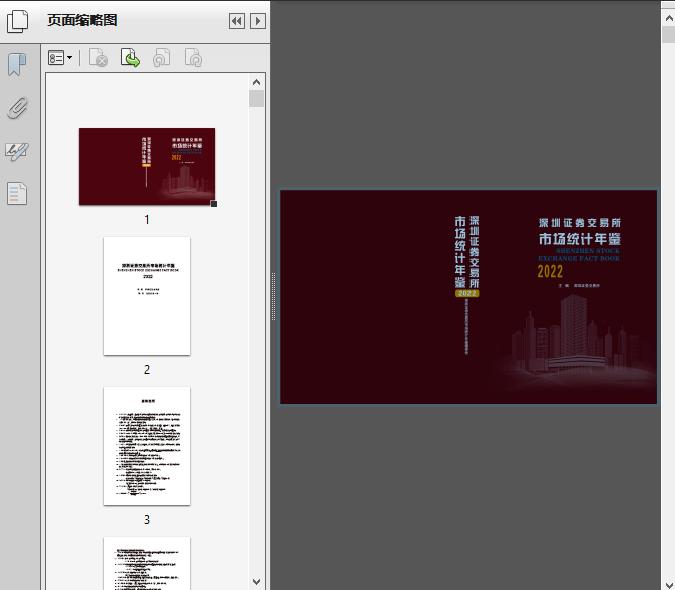
Task: Select page 3 thumbnail
Action: 147,446
